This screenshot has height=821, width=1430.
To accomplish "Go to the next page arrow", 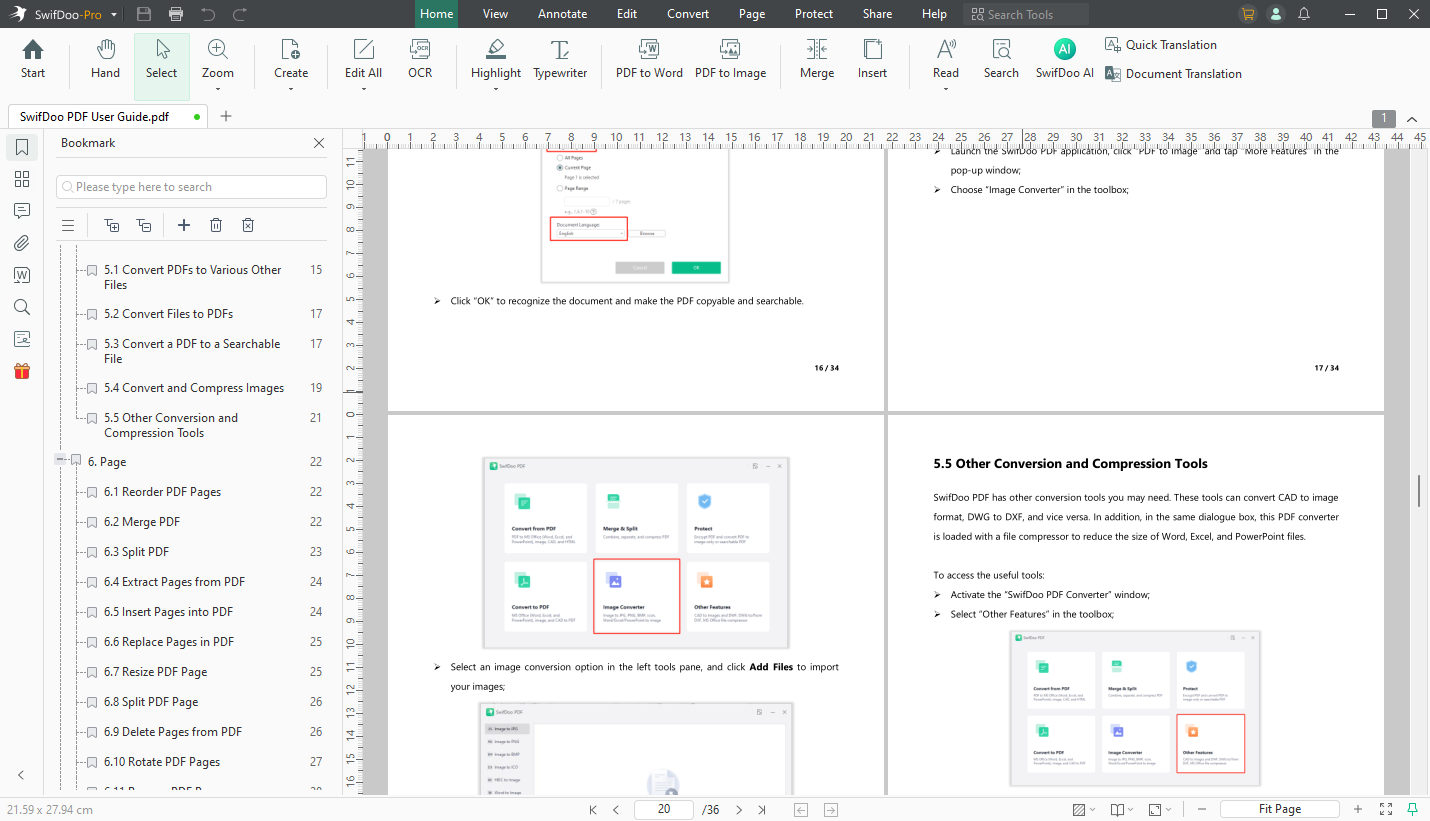I will pos(740,809).
